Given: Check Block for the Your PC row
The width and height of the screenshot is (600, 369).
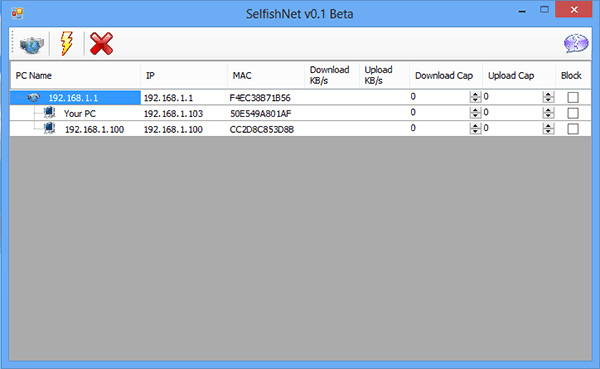Looking at the screenshot, I should tap(573, 113).
